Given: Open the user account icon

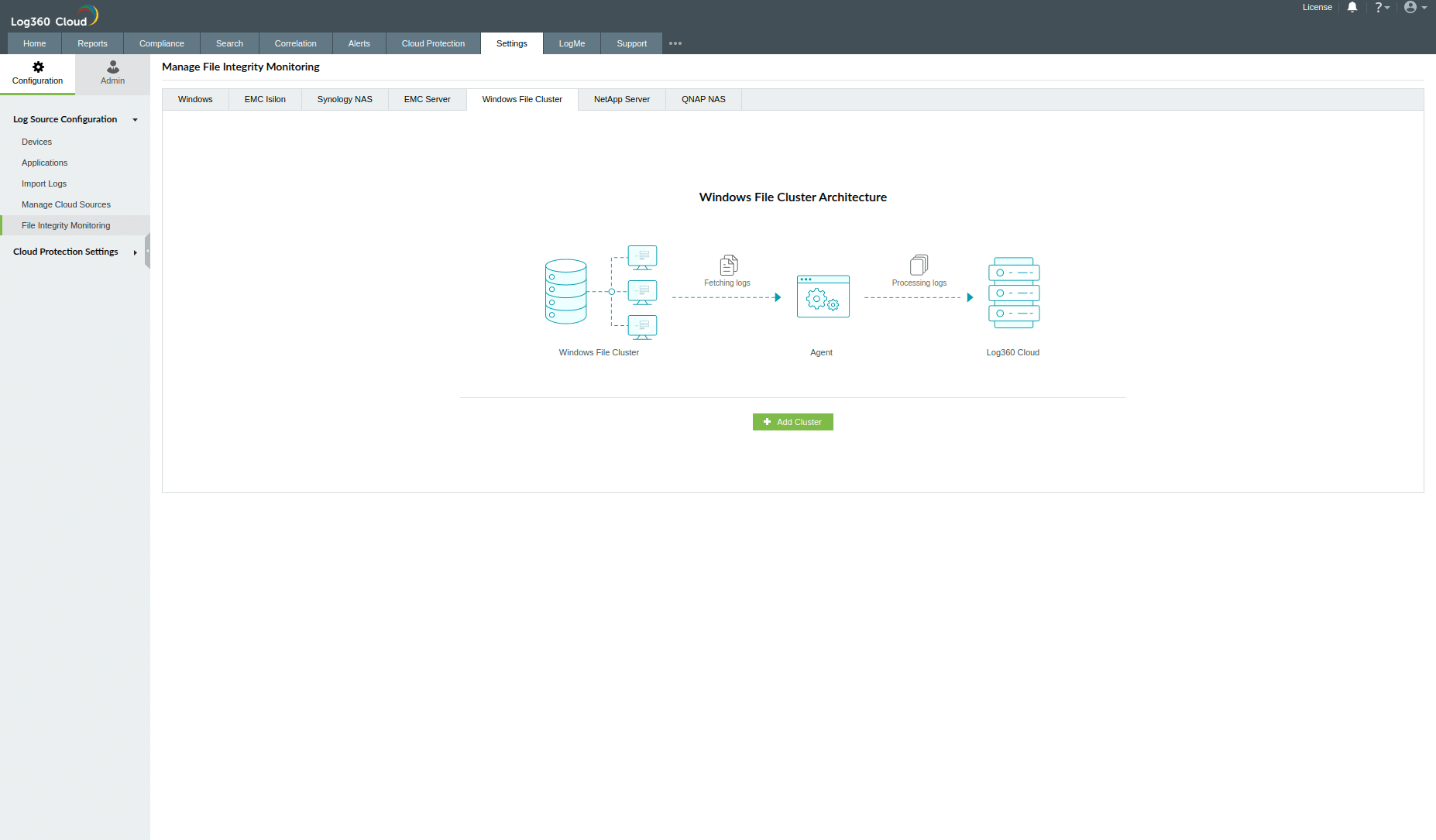Looking at the screenshot, I should coord(1411,7).
